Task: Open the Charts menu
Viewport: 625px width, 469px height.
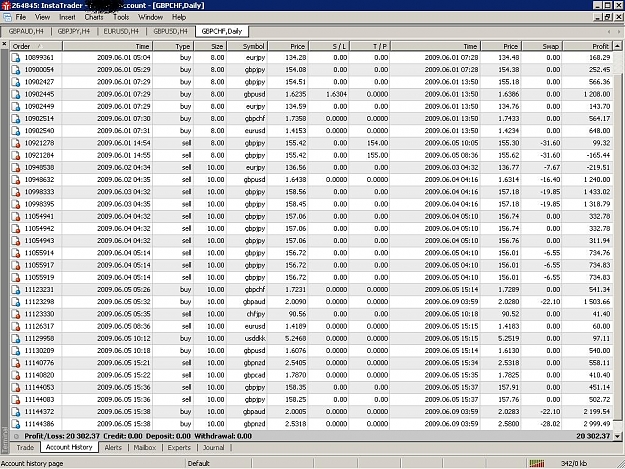Action: tap(94, 17)
